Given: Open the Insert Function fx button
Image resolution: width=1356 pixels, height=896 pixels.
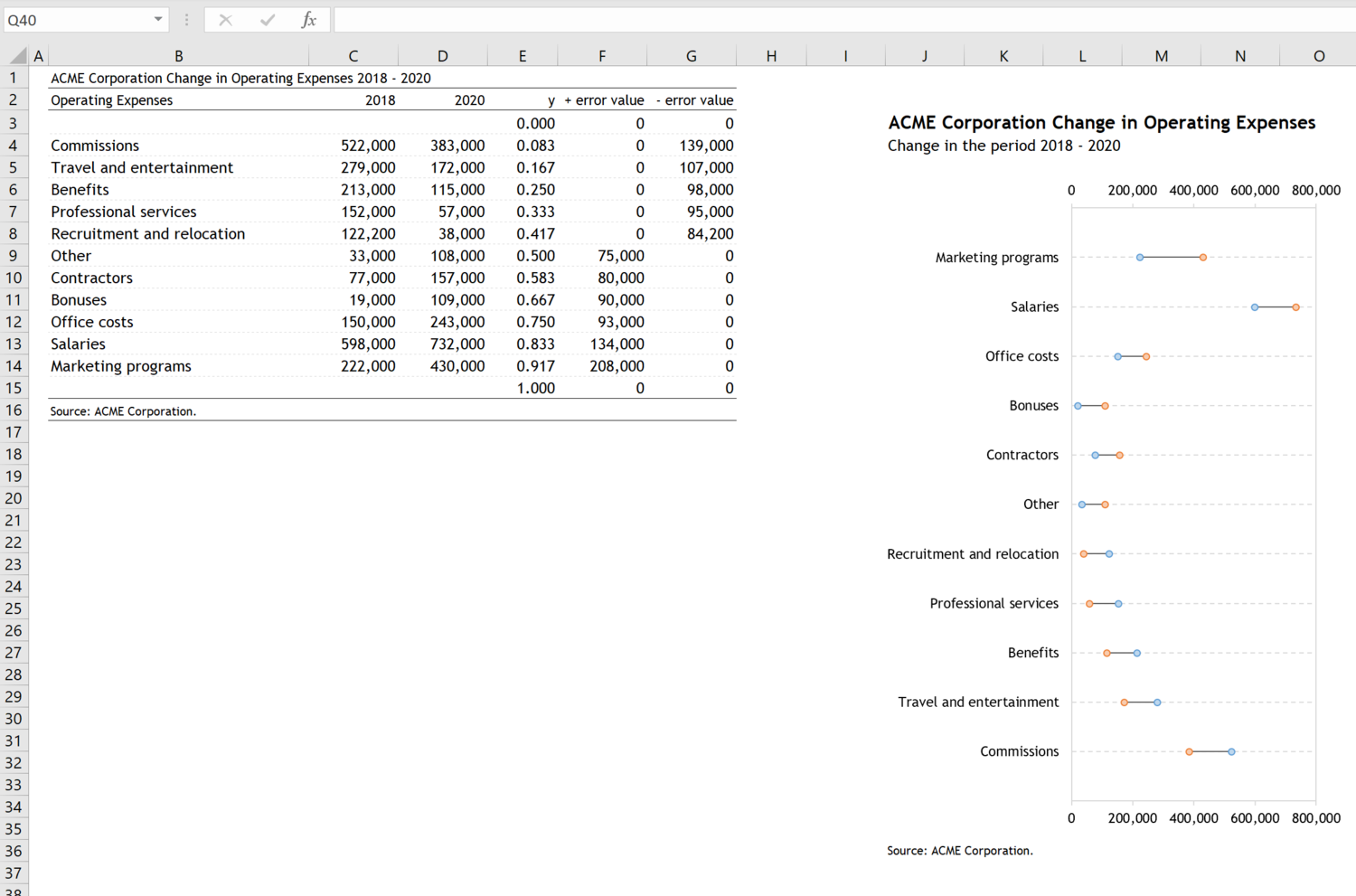Looking at the screenshot, I should pos(309,20).
